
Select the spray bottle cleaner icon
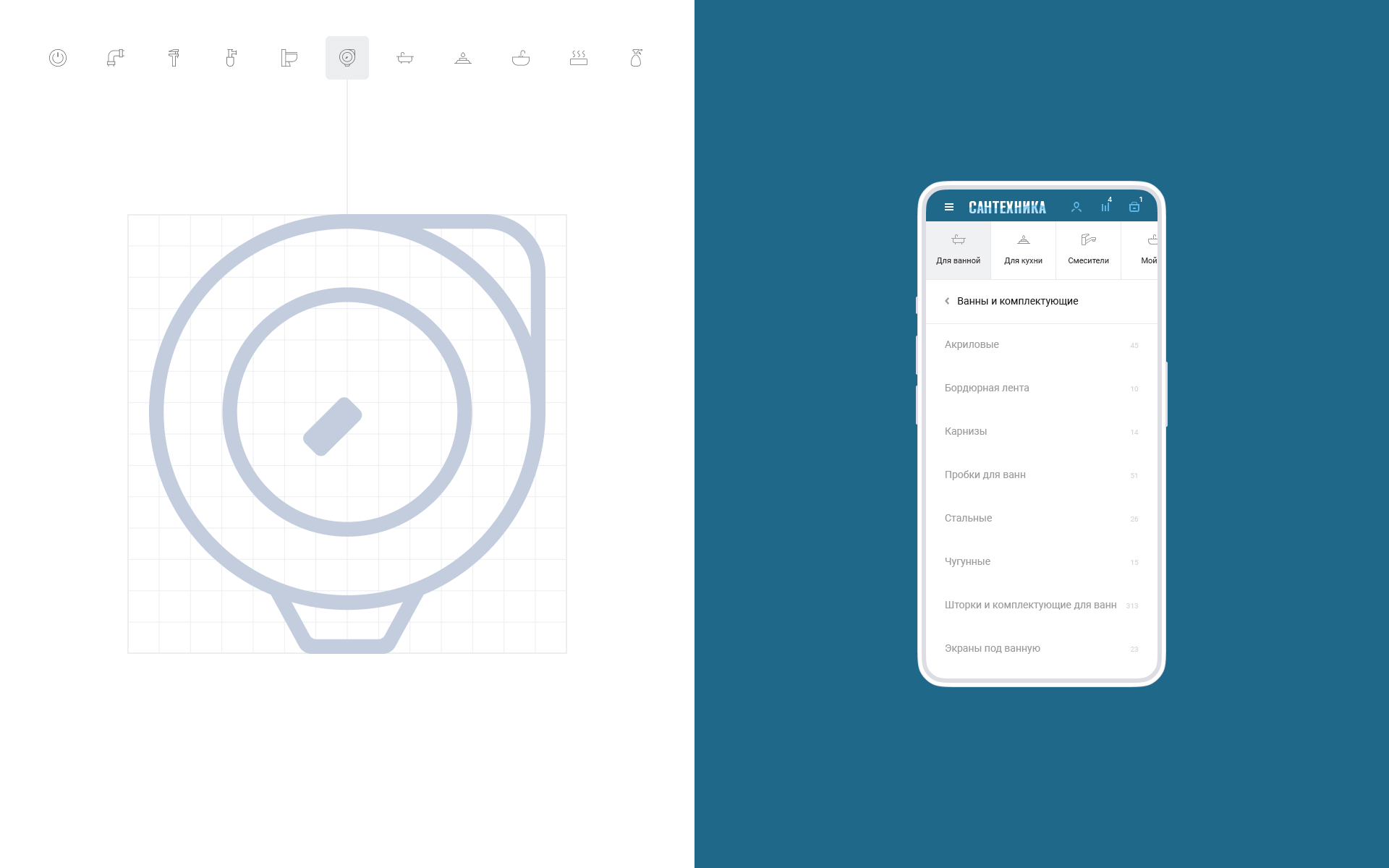coord(636,58)
